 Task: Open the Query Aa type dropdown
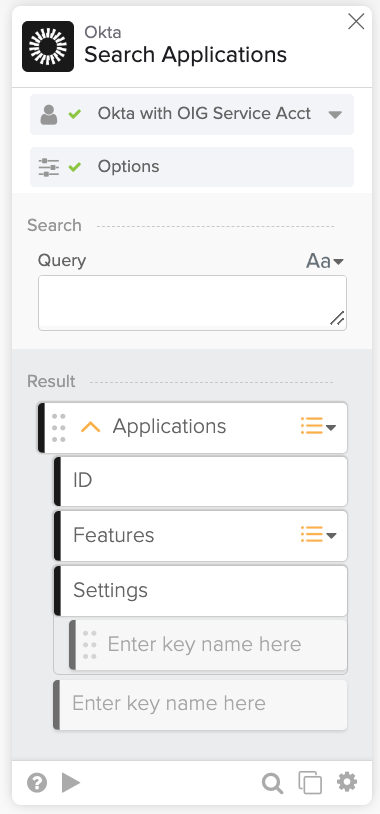tap(325, 261)
